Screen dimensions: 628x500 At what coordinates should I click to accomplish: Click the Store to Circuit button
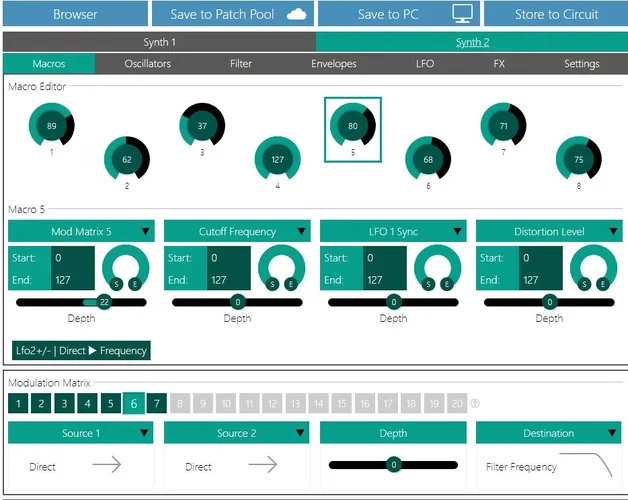pos(556,14)
